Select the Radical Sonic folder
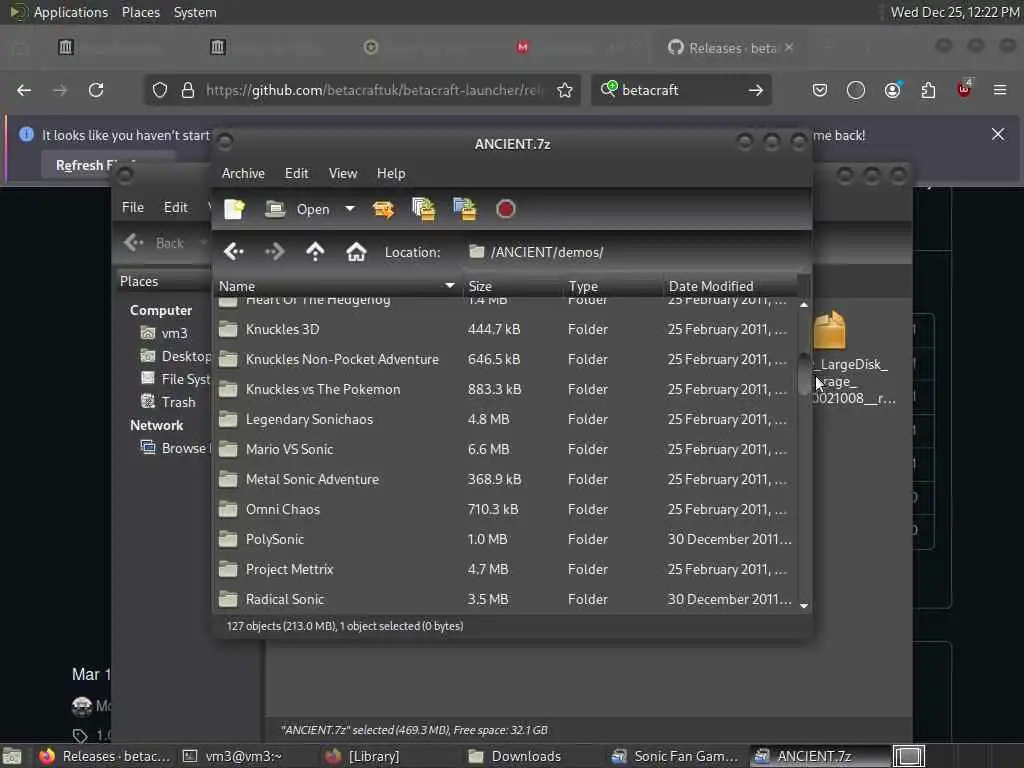The image size is (1024, 768). 506,600
